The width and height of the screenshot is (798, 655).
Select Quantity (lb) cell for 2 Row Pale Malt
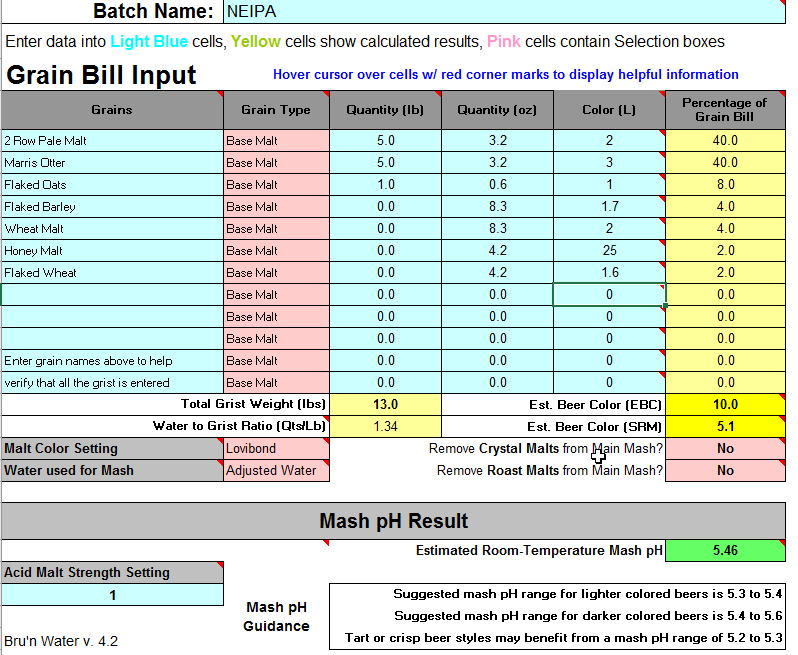385,140
